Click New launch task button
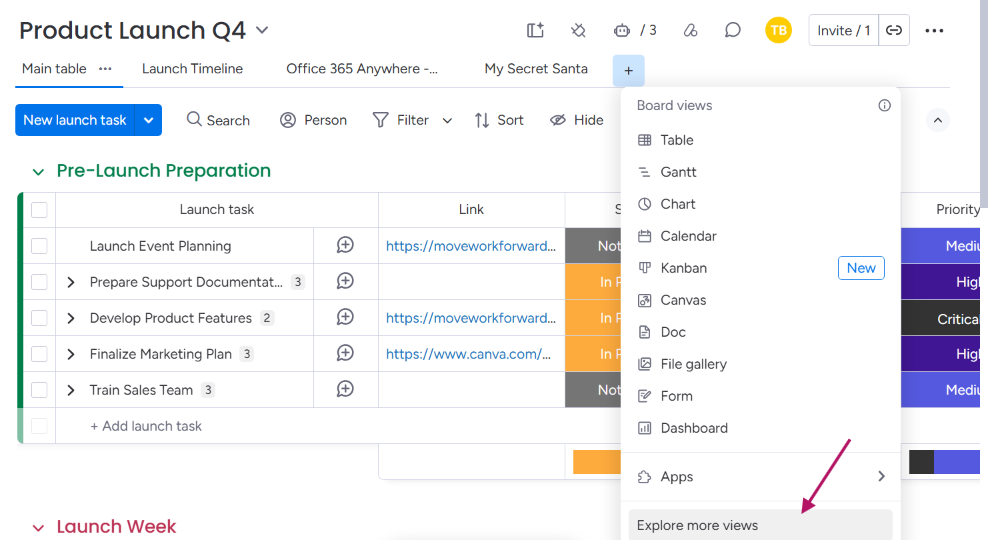 click(75, 120)
